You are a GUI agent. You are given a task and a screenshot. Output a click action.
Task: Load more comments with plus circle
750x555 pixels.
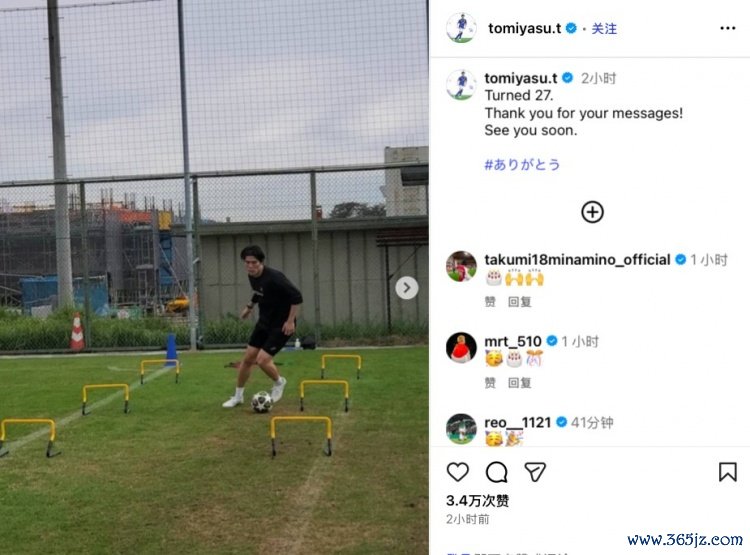592,212
